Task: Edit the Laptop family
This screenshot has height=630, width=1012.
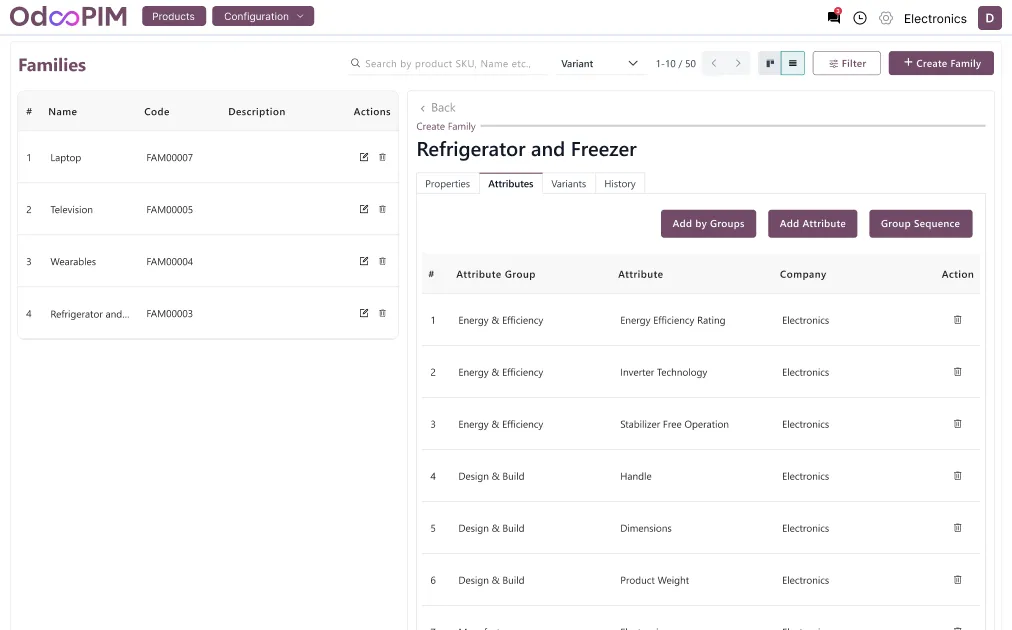Action: click(x=364, y=157)
